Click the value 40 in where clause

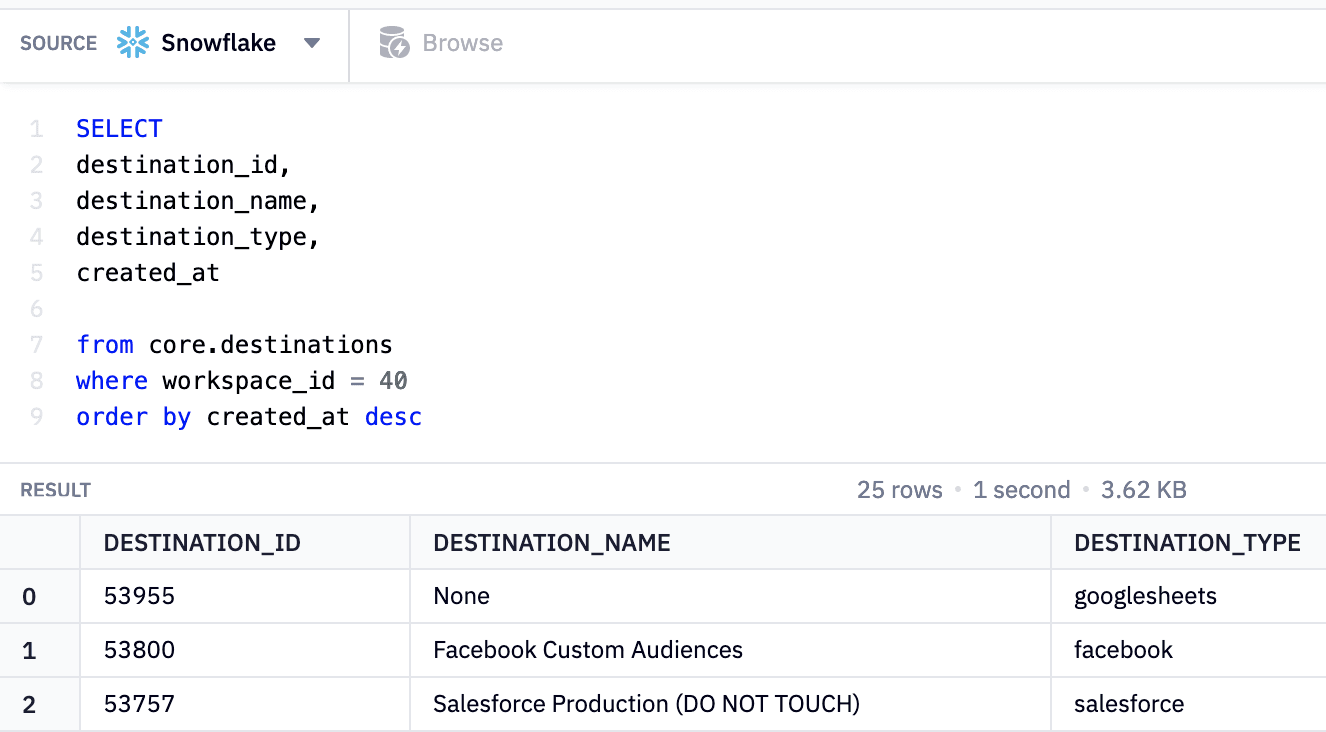coord(393,381)
